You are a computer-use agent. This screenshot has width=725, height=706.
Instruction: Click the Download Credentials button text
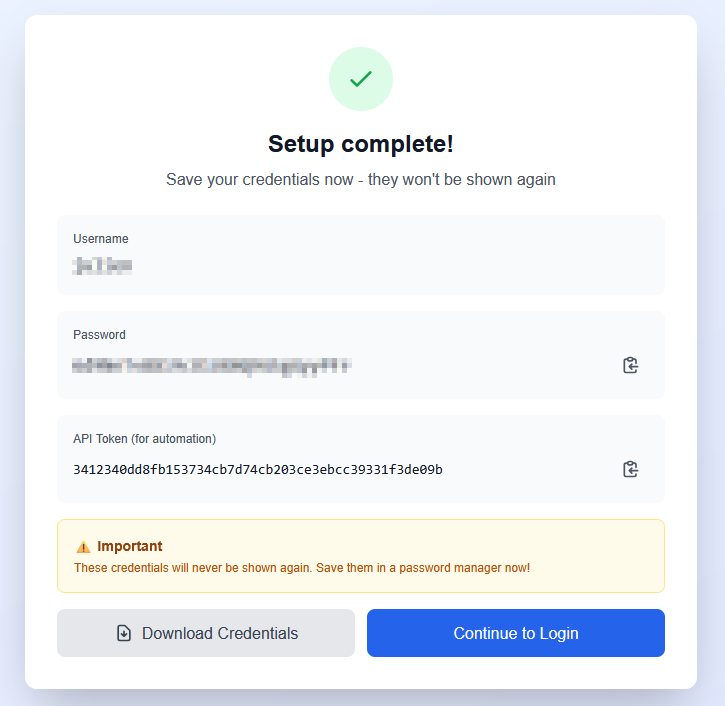[220, 633]
